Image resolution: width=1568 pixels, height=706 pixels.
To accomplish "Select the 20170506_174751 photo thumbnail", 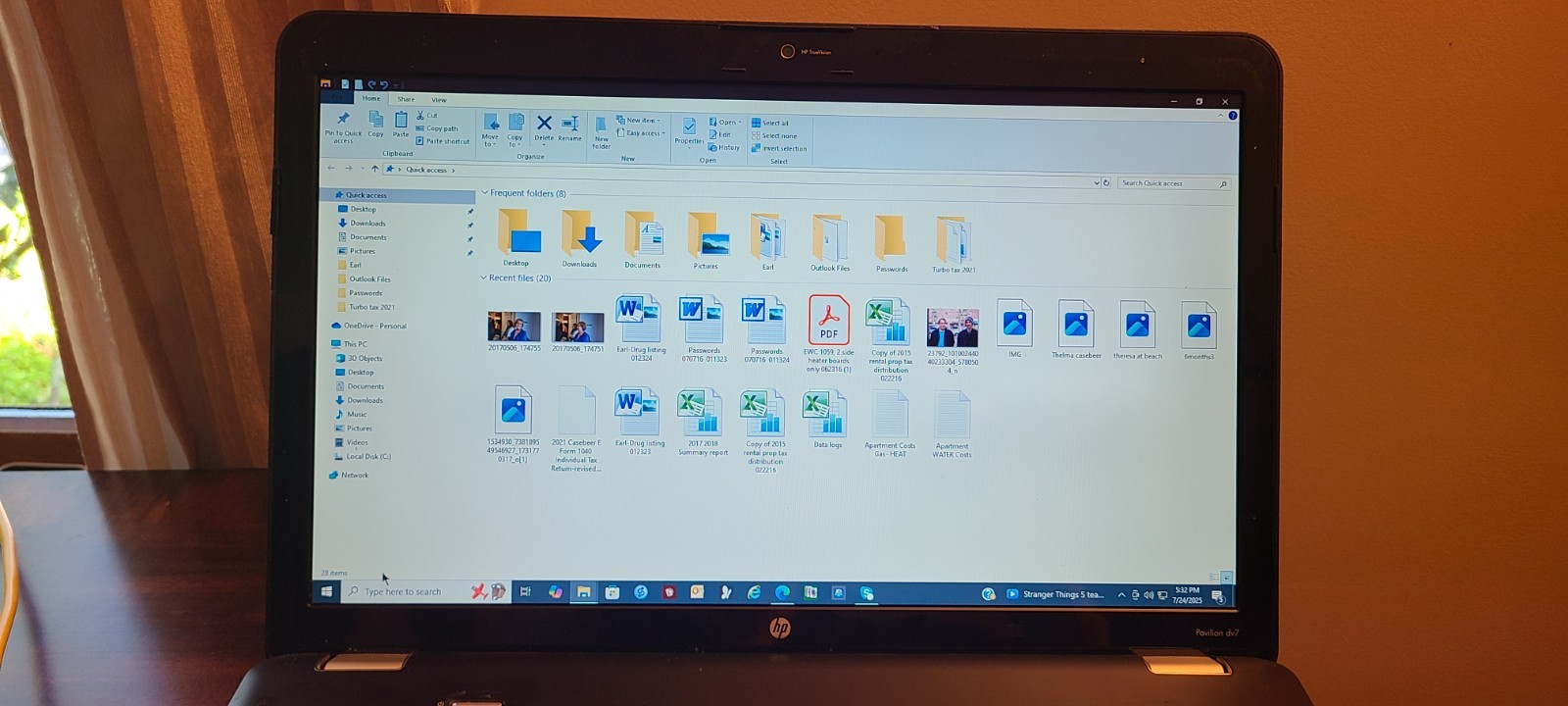I will point(577,331).
